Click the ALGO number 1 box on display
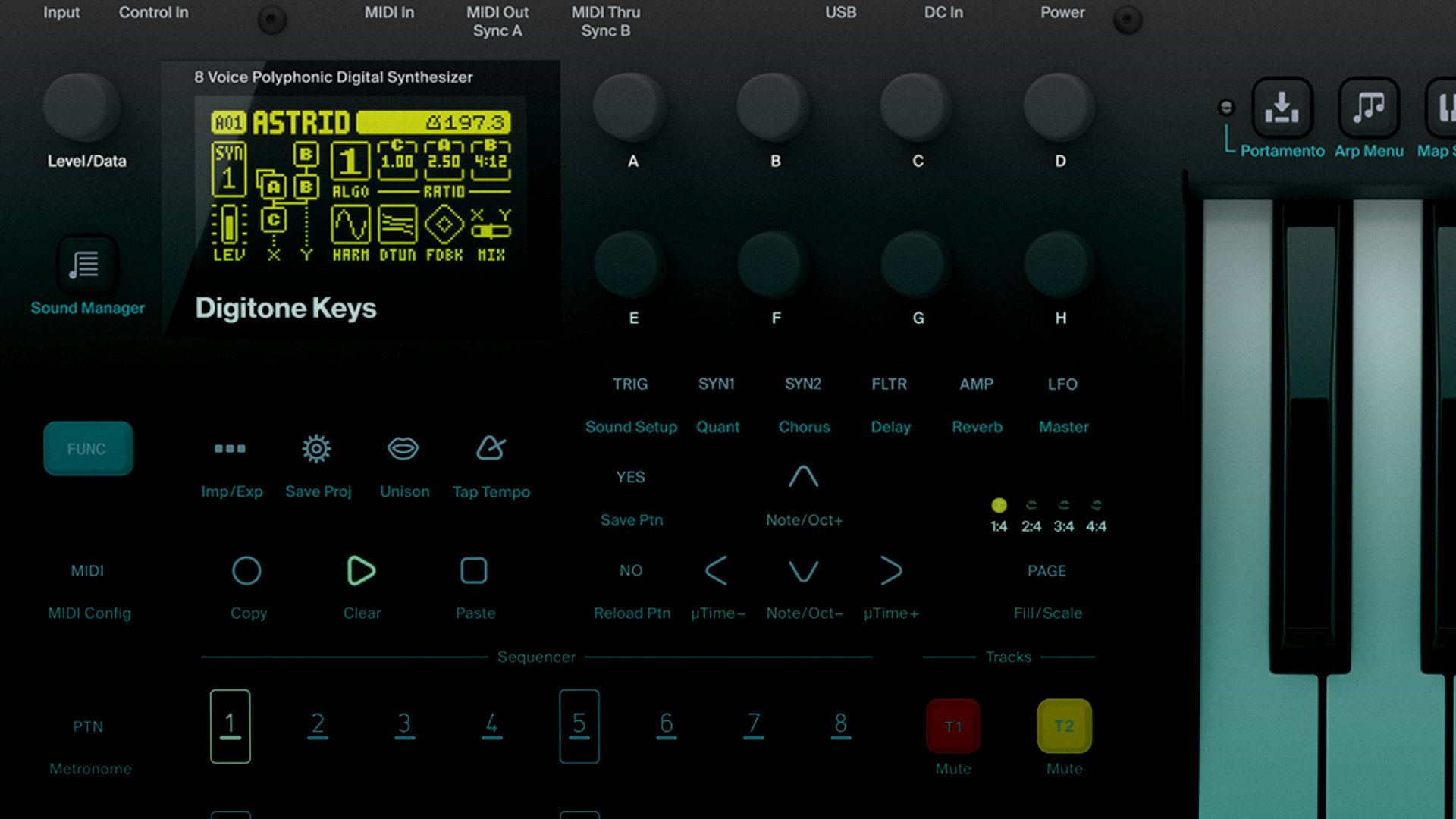1456x819 pixels. [350, 162]
